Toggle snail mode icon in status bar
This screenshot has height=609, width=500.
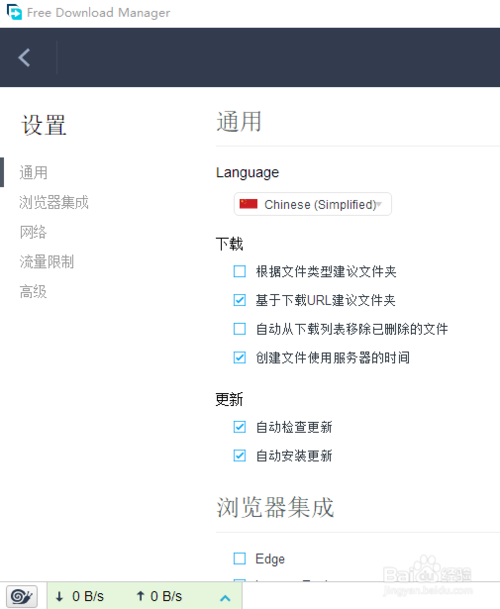tap(22, 597)
